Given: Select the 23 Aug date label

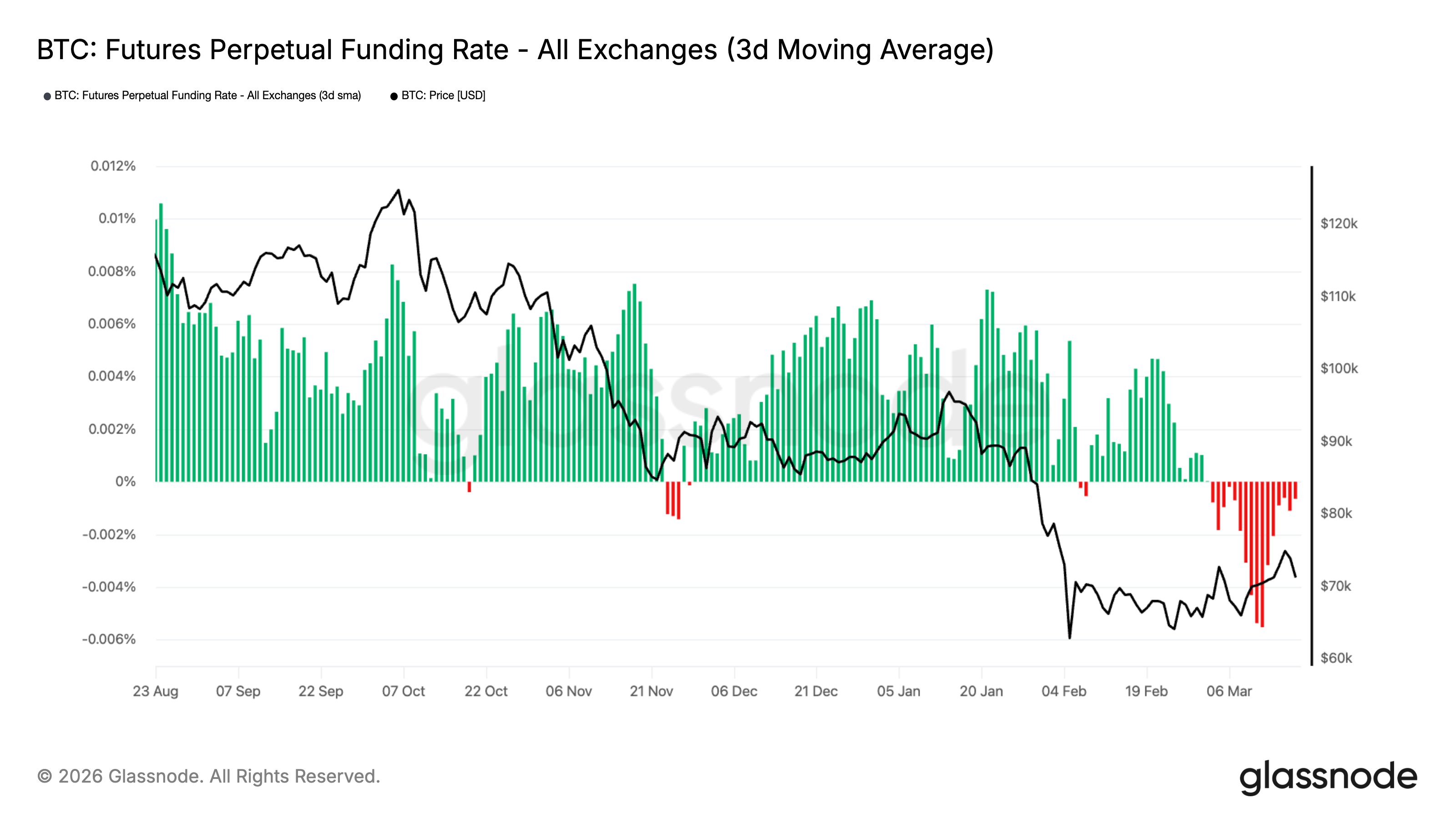Looking at the screenshot, I should (156, 691).
